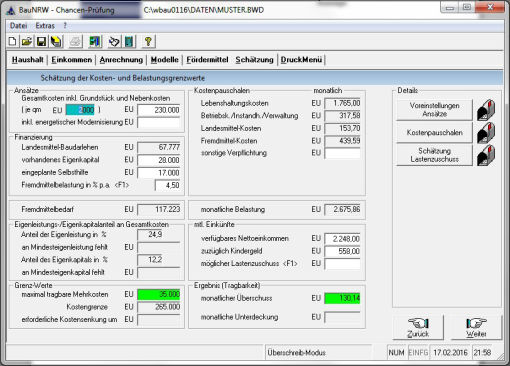510x366 pixels.
Task: Click the Landesmittel-Baudarlehen field 67.777
Action: pyautogui.click(x=159, y=147)
